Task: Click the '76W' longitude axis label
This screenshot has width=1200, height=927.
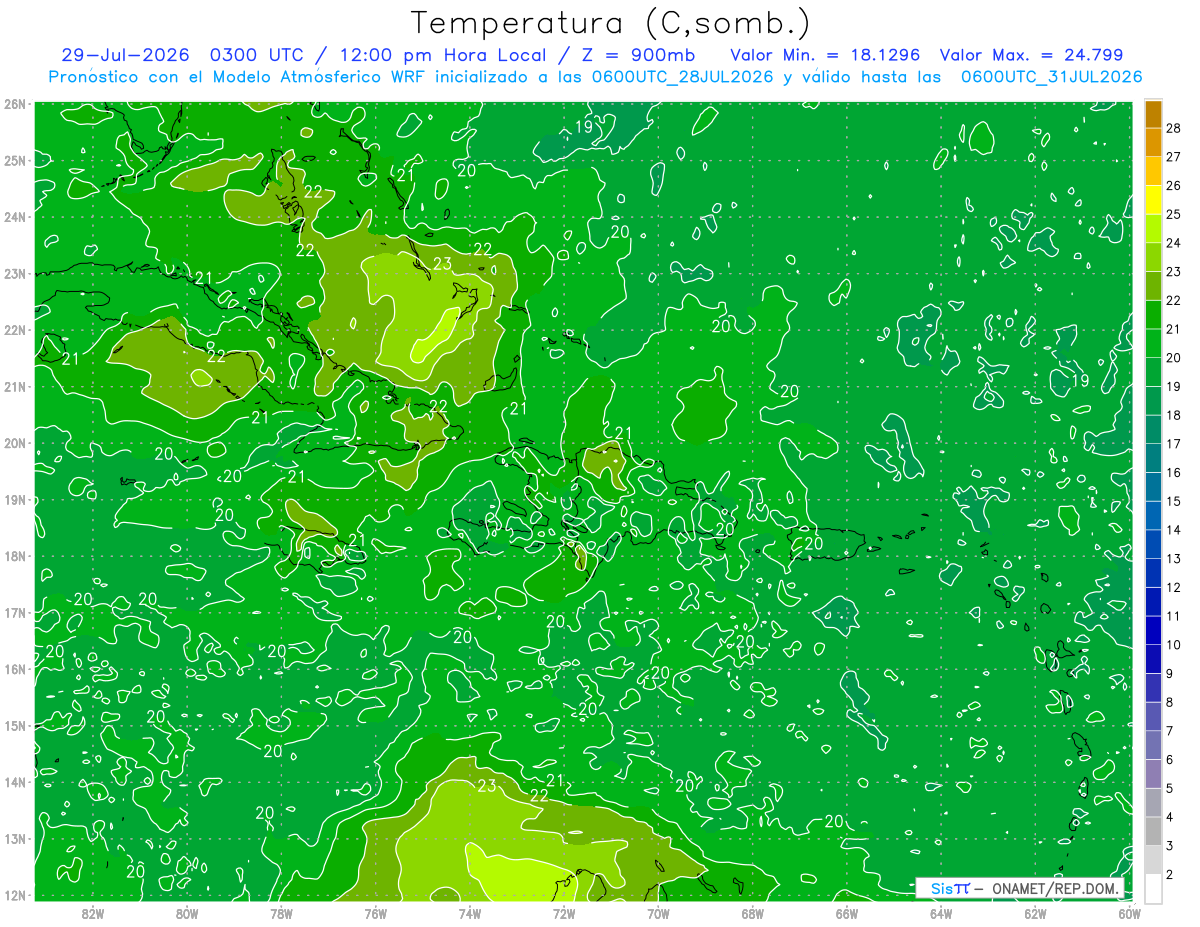Action: [375, 913]
